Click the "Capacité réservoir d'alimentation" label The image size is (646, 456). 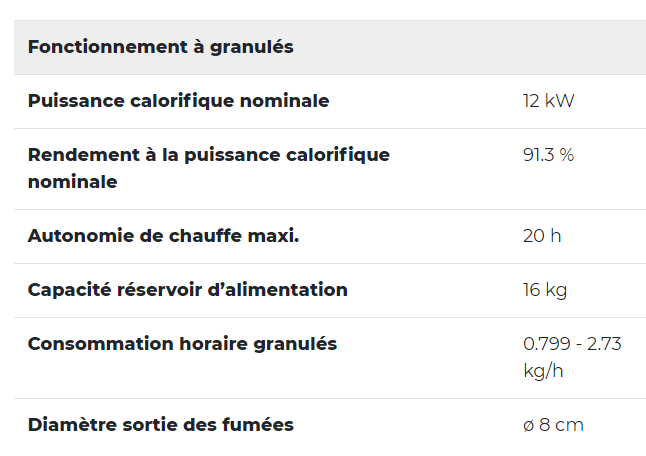(x=187, y=290)
